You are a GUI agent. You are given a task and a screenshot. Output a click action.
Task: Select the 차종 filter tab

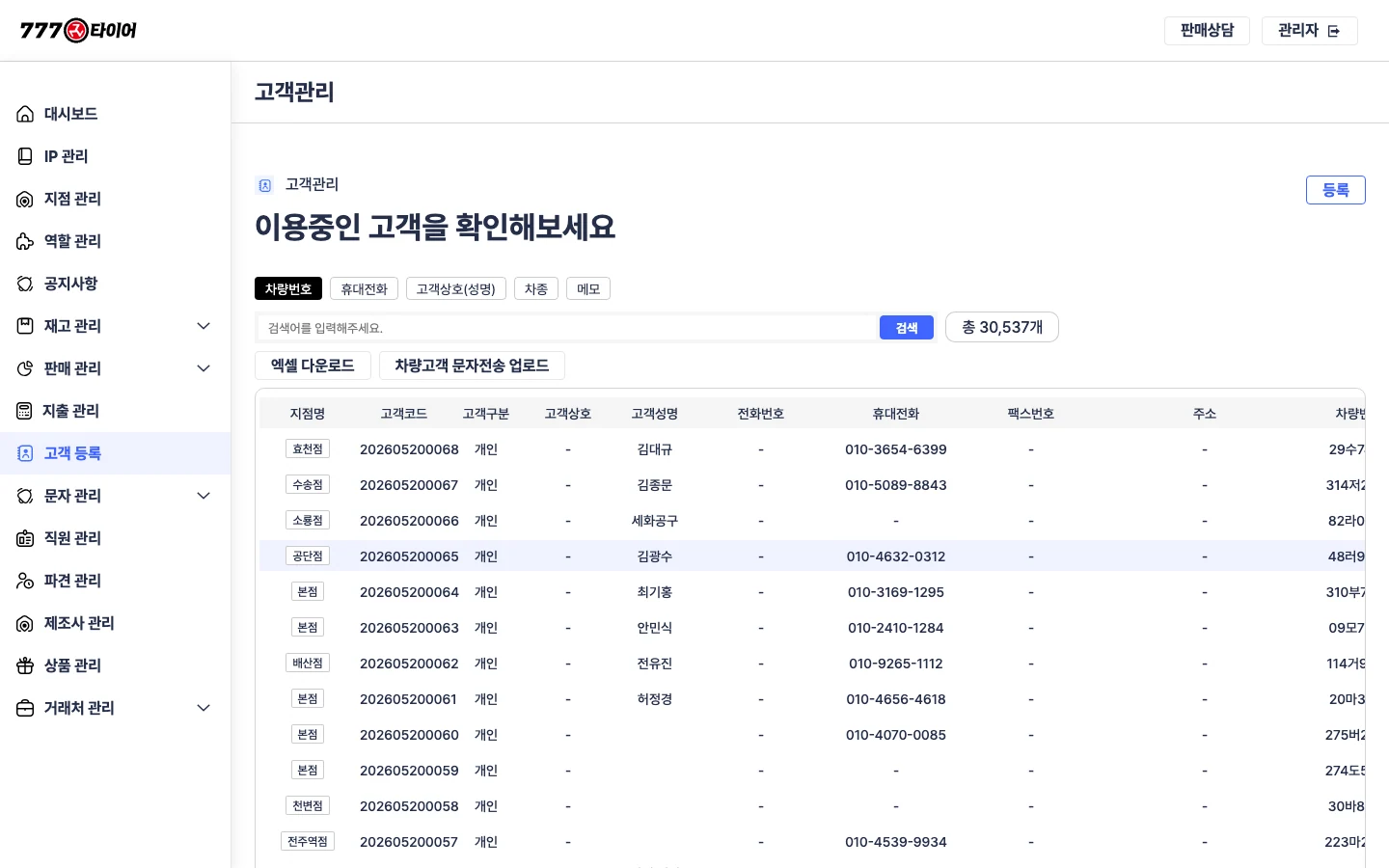coord(536,288)
